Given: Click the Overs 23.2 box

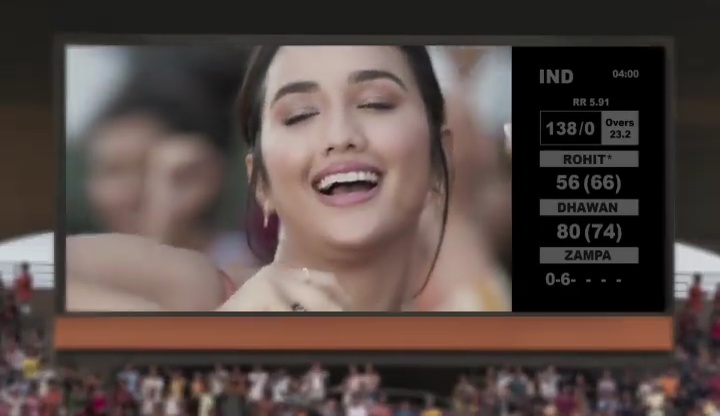Looking at the screenshot, I should 619,128.
